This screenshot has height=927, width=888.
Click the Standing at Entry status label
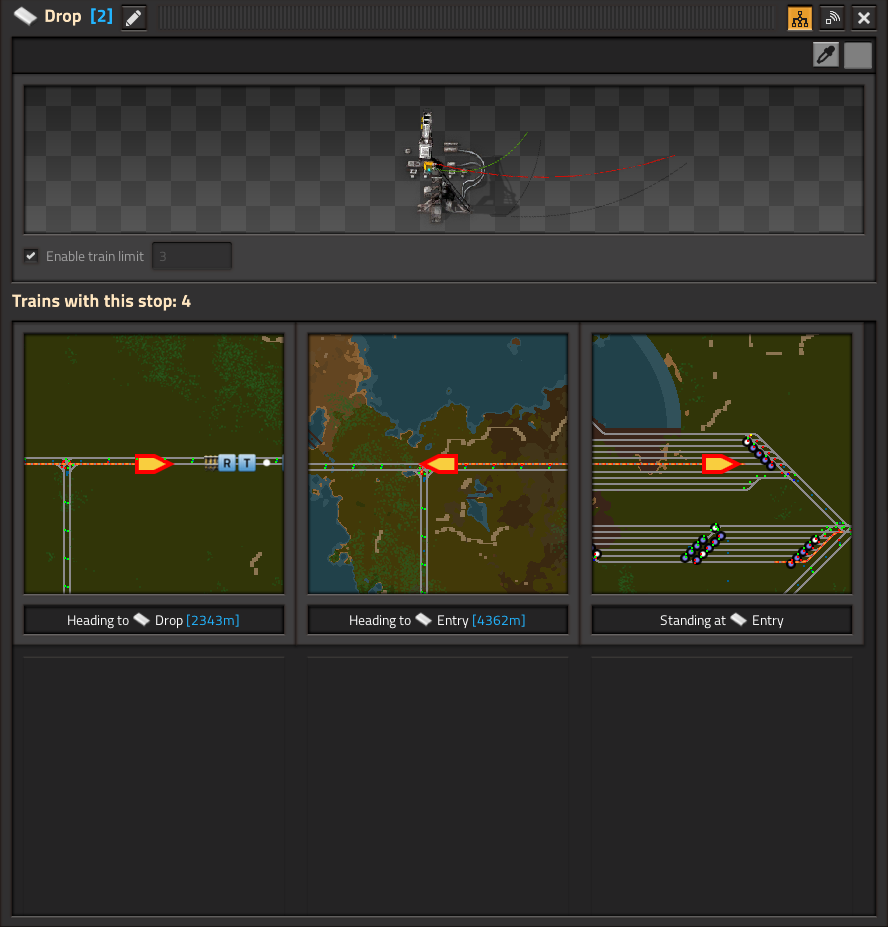click(x=721, y=620)
